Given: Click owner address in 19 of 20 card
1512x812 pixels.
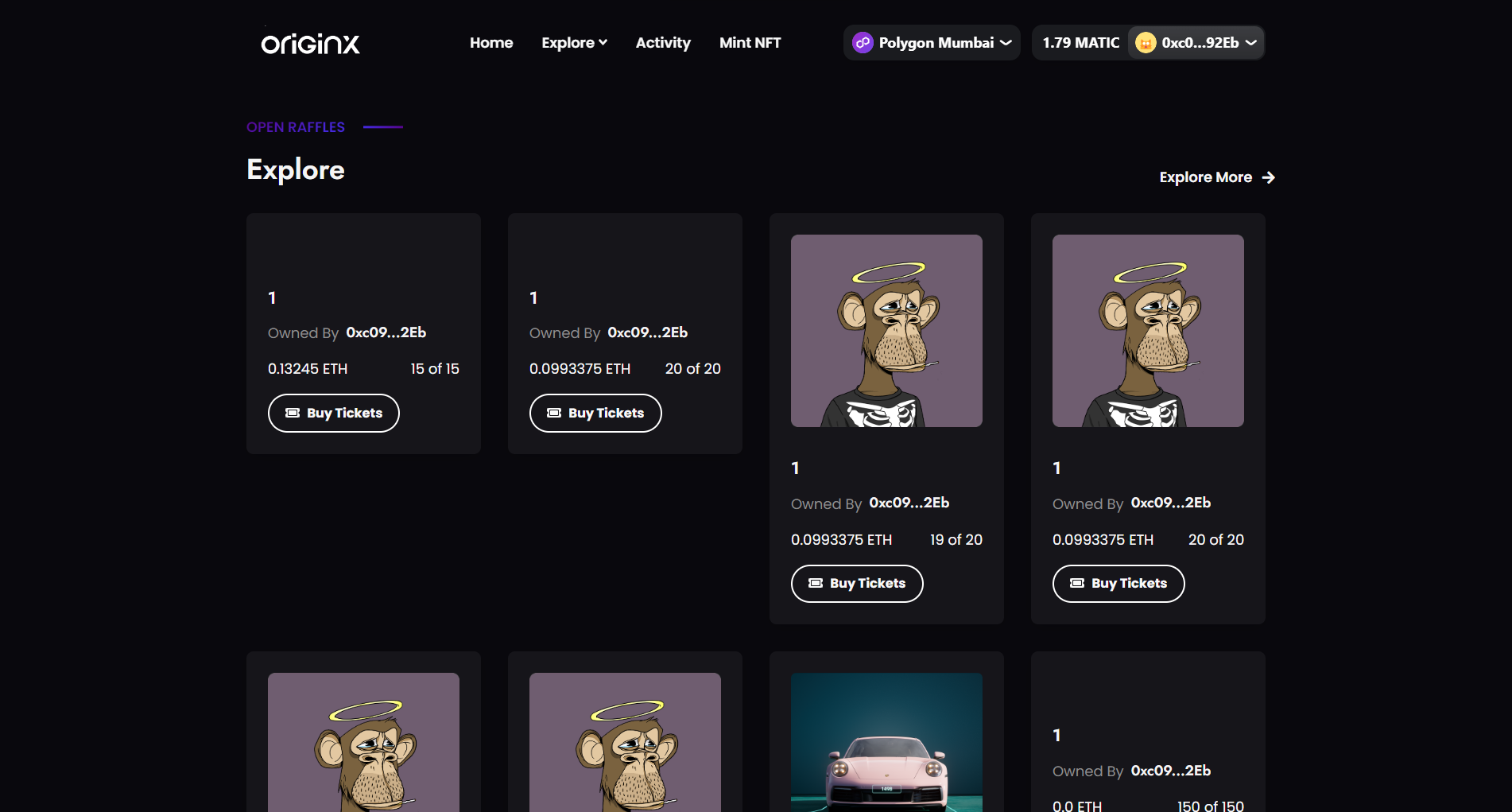Looking at the screenshot, I should 909,503.
